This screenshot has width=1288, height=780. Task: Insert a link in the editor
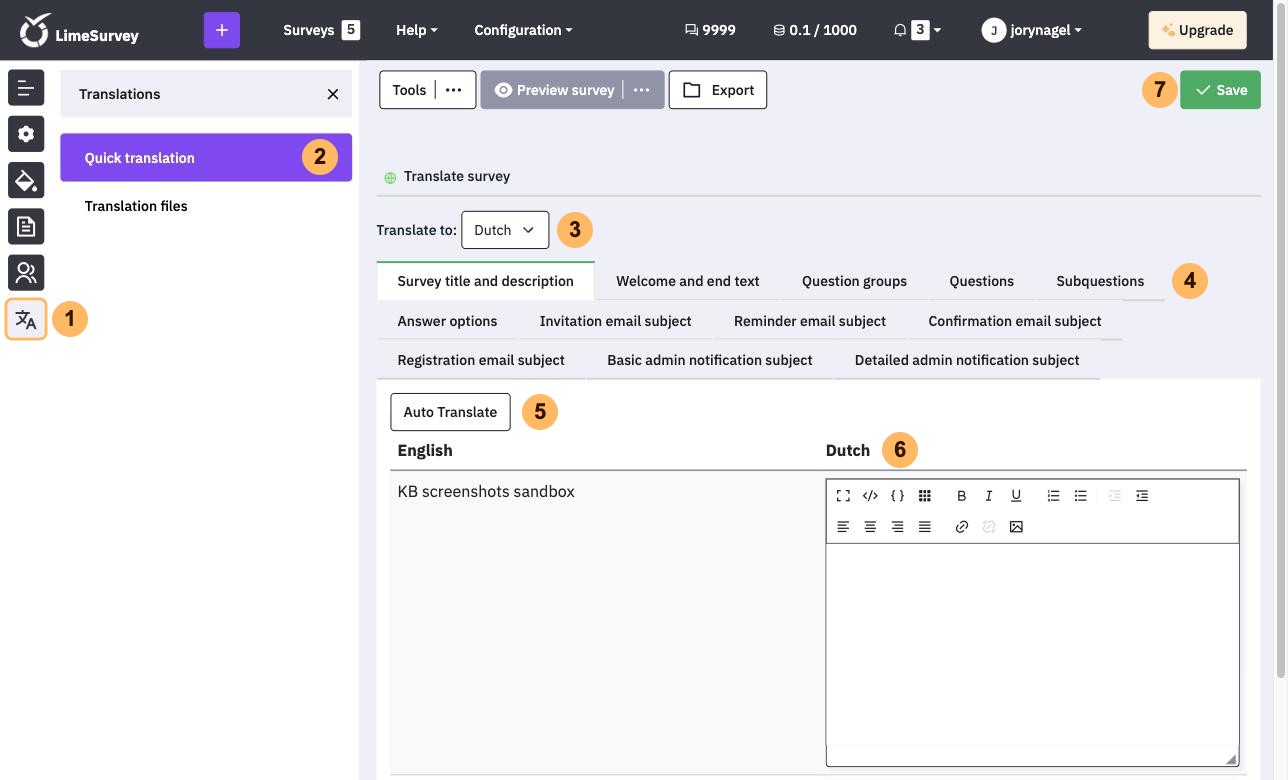(x=962, y=527)
